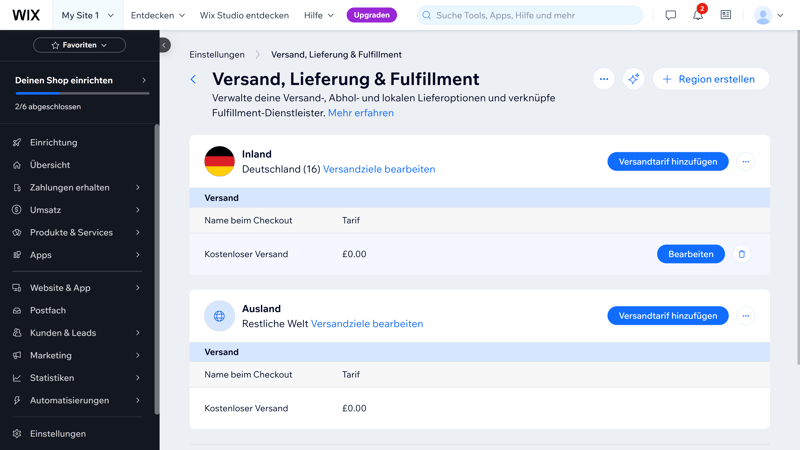Click the shop setup progress bar
The width and height of the screenshot is (800, 450).
(x=81, y=93)
